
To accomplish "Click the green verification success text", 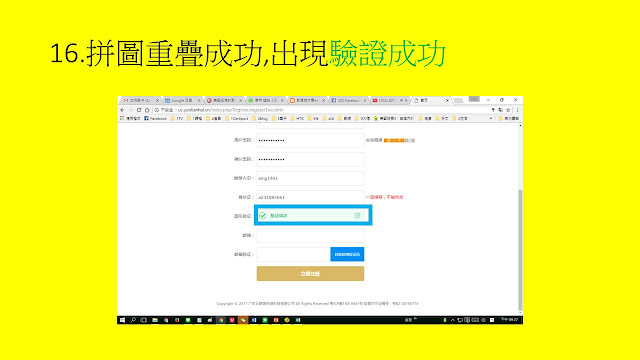I will click(279, 216).
